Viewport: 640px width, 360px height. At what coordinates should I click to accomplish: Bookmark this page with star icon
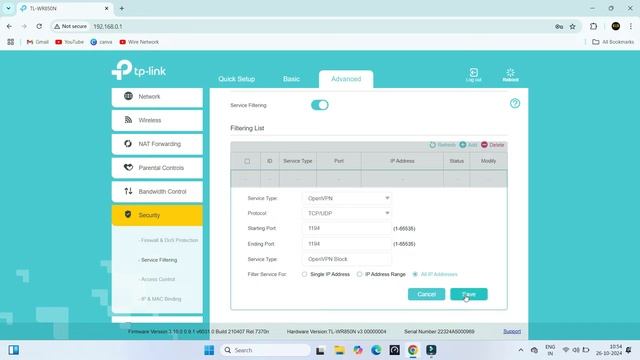(x=573, y=27)
